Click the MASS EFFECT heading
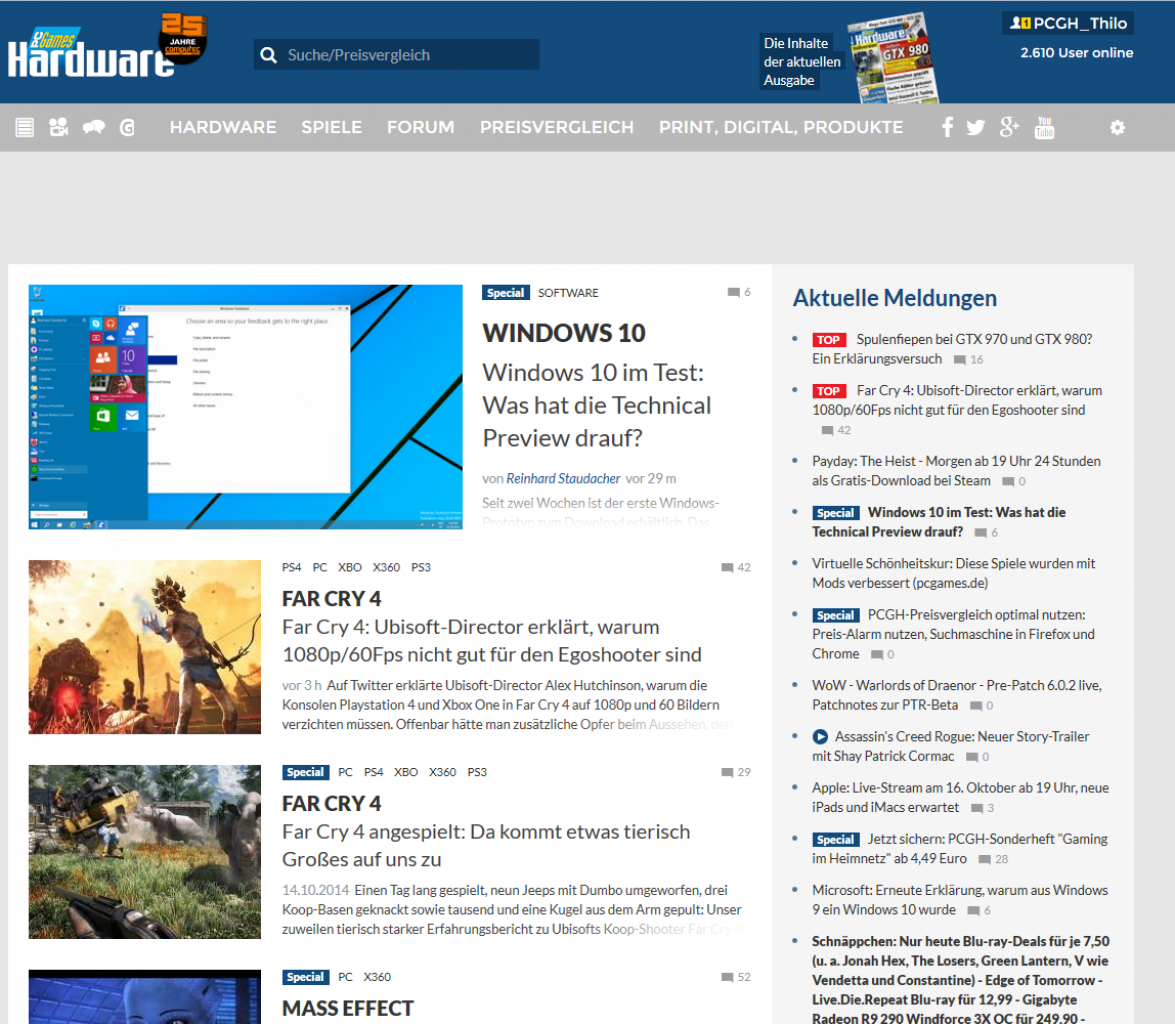Image resolution: width=1175 pixels, height=1024 pixels. click(x=348, y=1009)
